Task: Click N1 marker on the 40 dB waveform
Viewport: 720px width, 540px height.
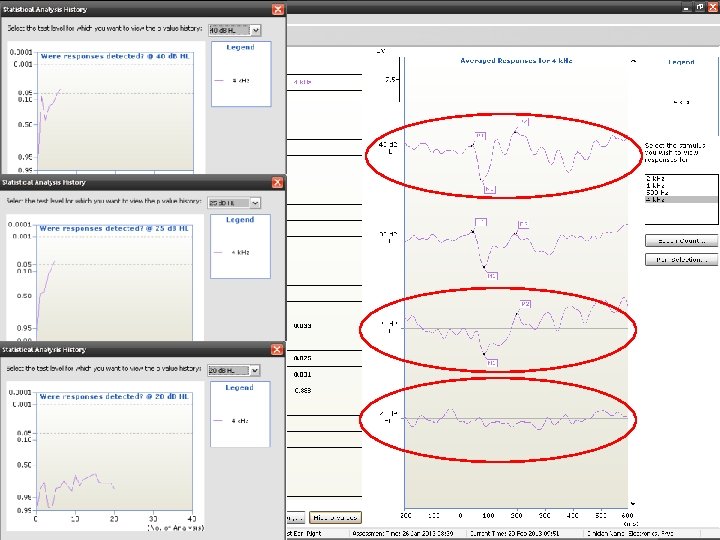Action: pyautogui.click(x=490, y=189)
